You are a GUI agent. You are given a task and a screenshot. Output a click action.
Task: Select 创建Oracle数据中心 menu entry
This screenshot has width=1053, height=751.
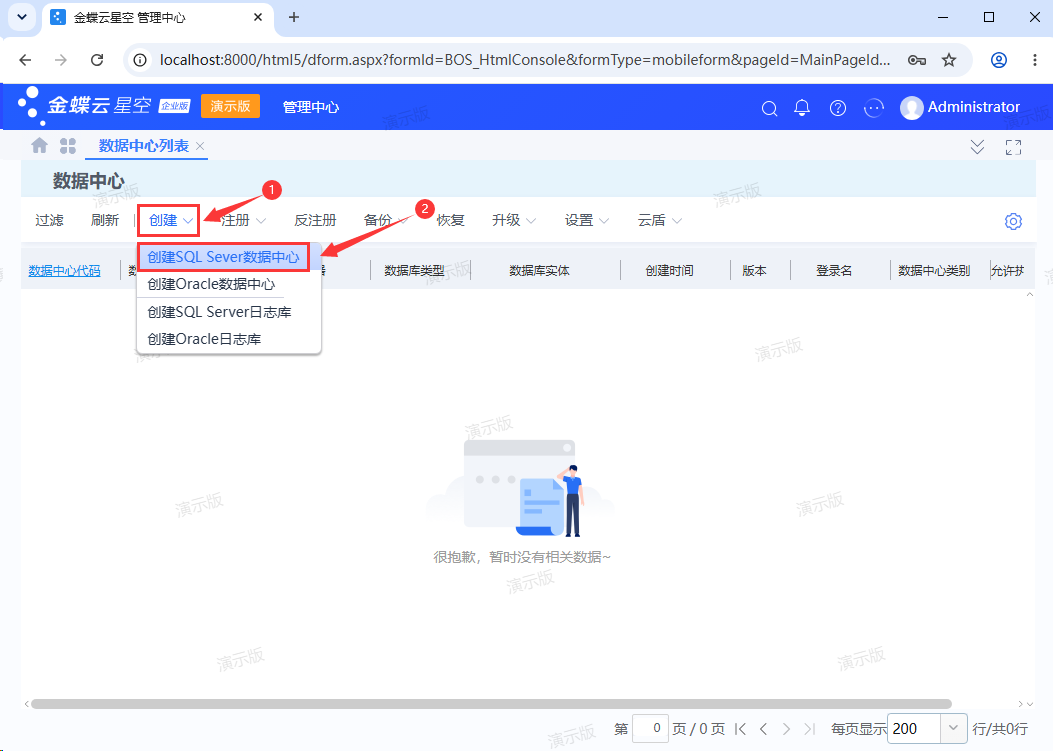212,284
